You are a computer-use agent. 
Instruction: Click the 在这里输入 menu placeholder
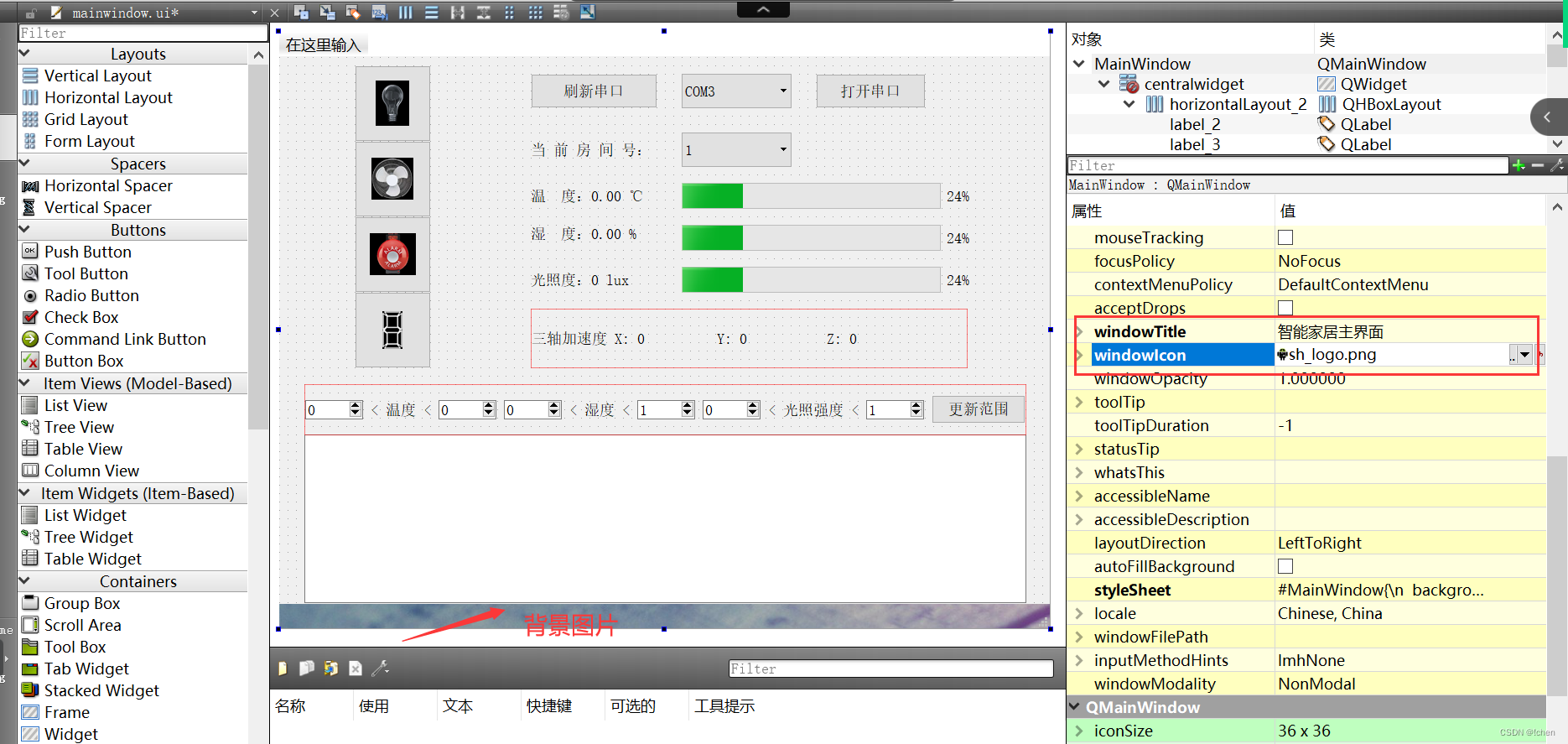[323, 45]
